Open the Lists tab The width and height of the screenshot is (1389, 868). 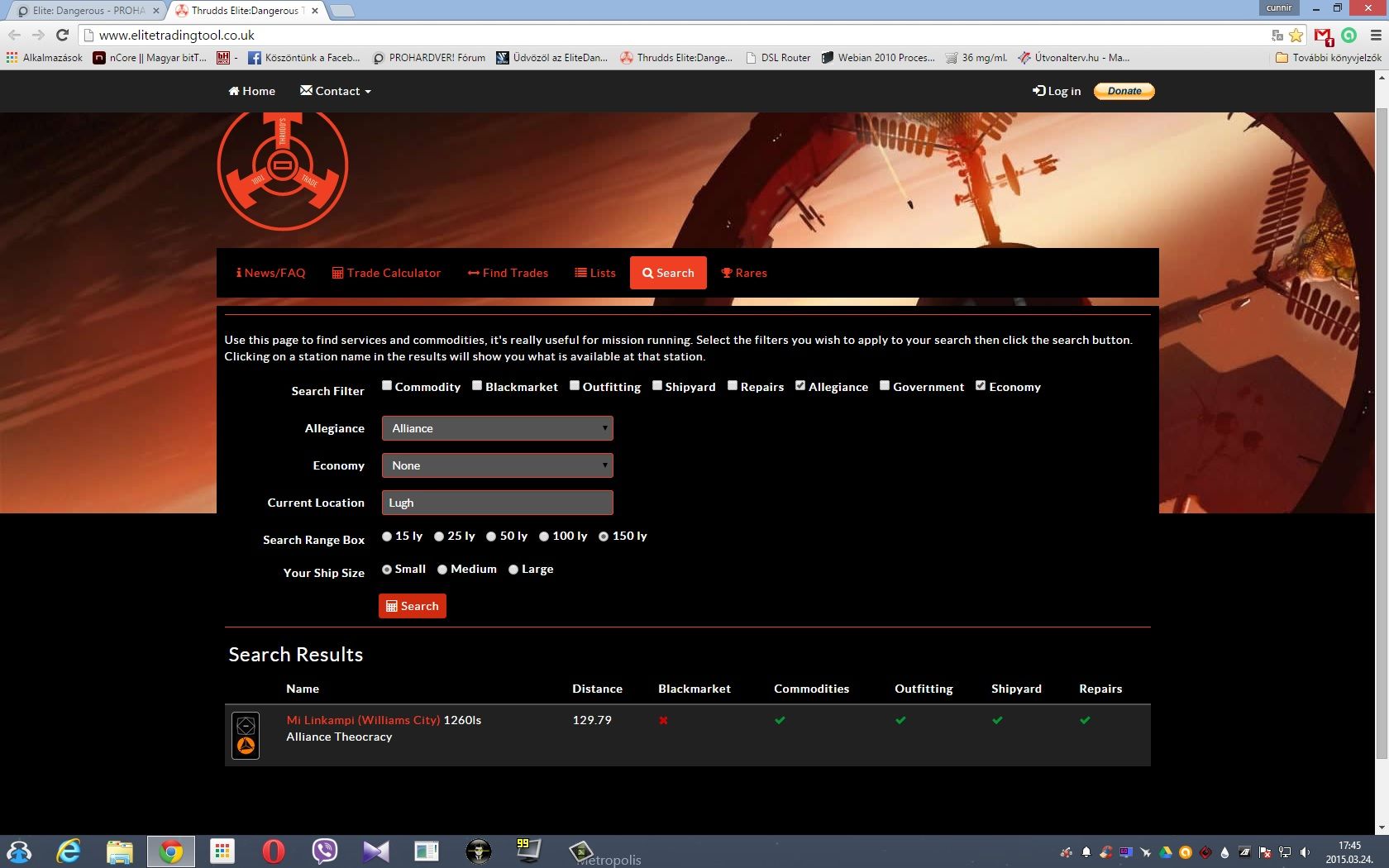595,273
